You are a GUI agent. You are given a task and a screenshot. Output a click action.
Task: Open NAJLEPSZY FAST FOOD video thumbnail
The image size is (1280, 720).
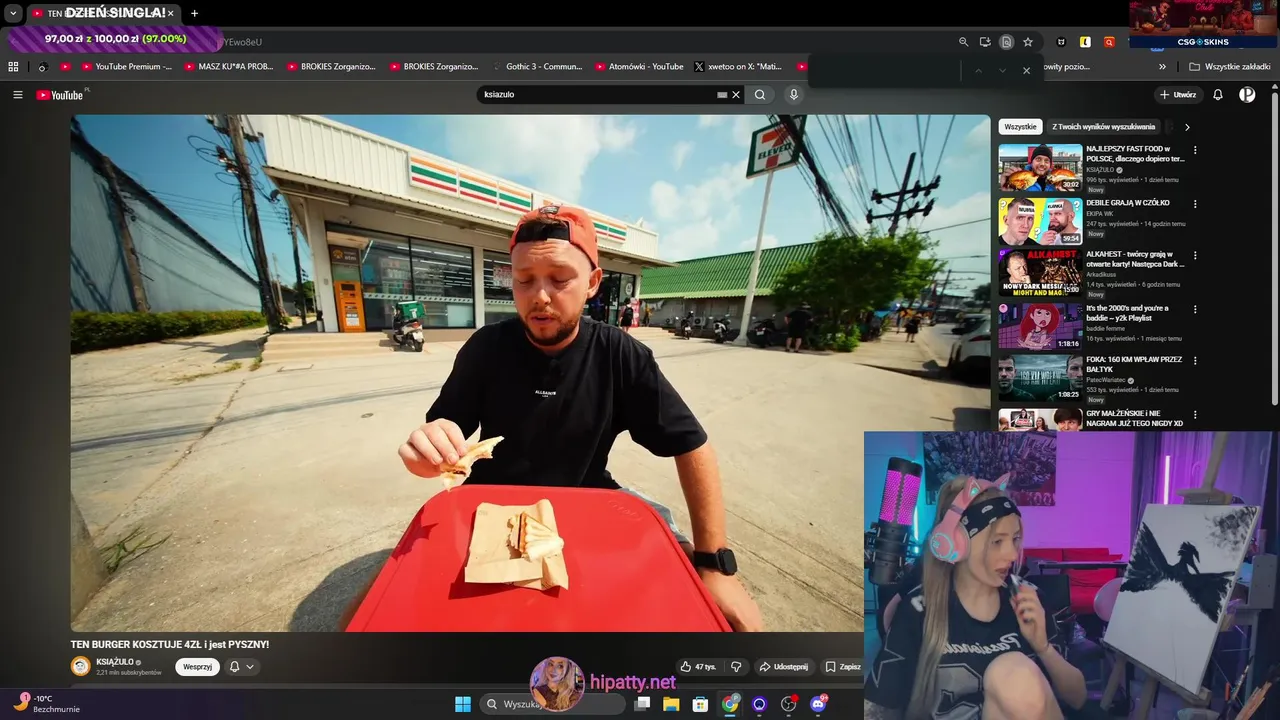[x=1040, y=168]
